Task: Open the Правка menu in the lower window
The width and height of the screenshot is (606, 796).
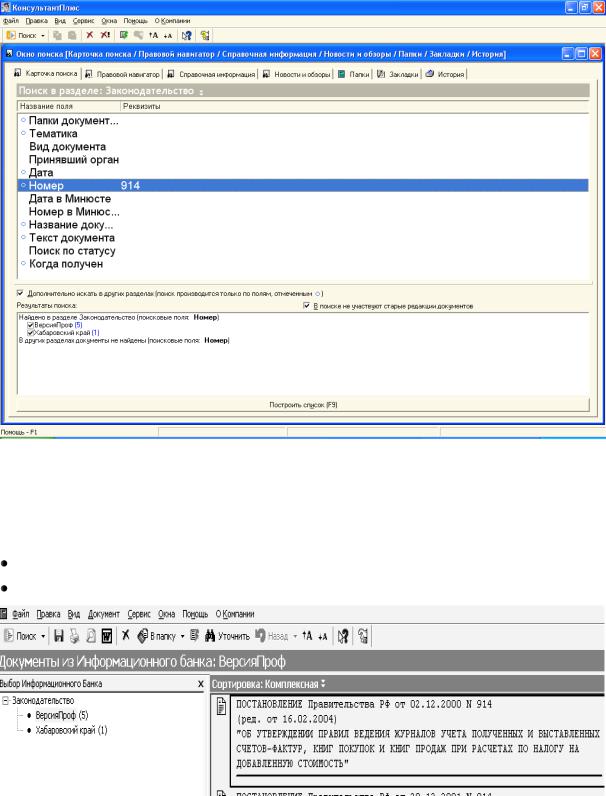Action: pos(48,614)
